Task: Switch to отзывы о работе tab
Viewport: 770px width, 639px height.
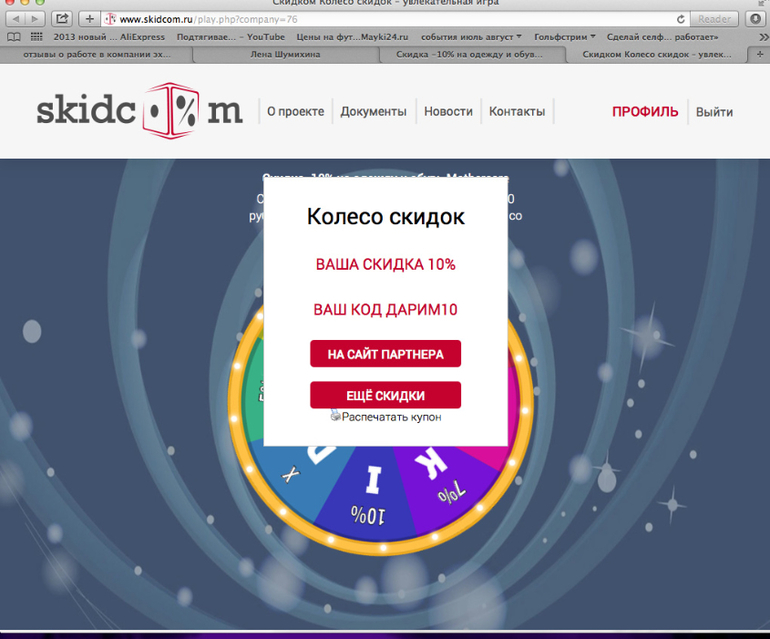Action: [x=95, y=55]
